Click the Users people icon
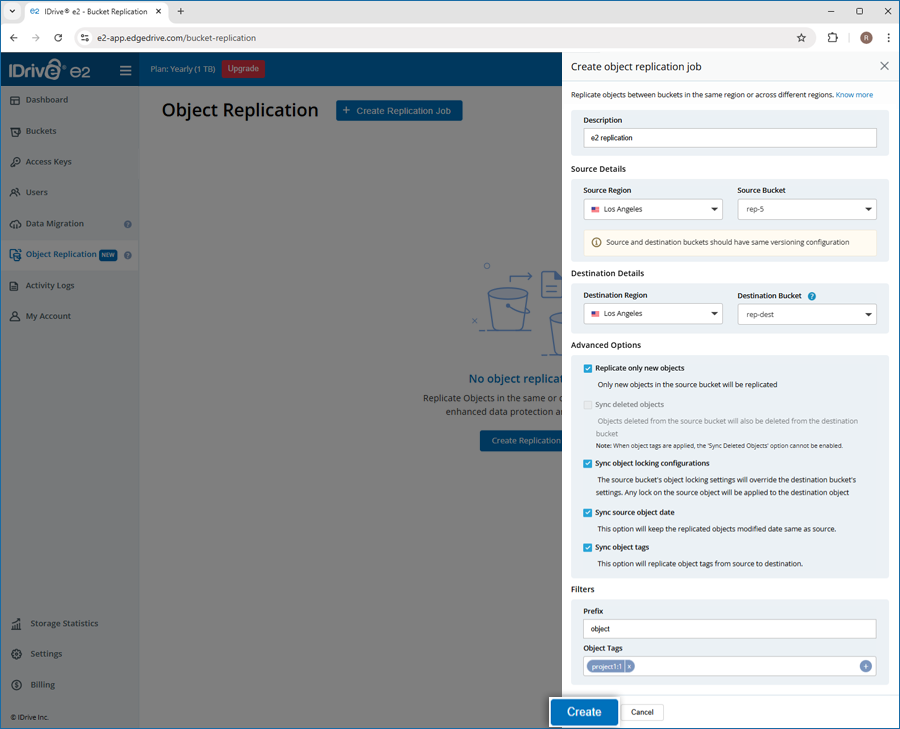The image size is (900, 729). [x=15, y=192]
